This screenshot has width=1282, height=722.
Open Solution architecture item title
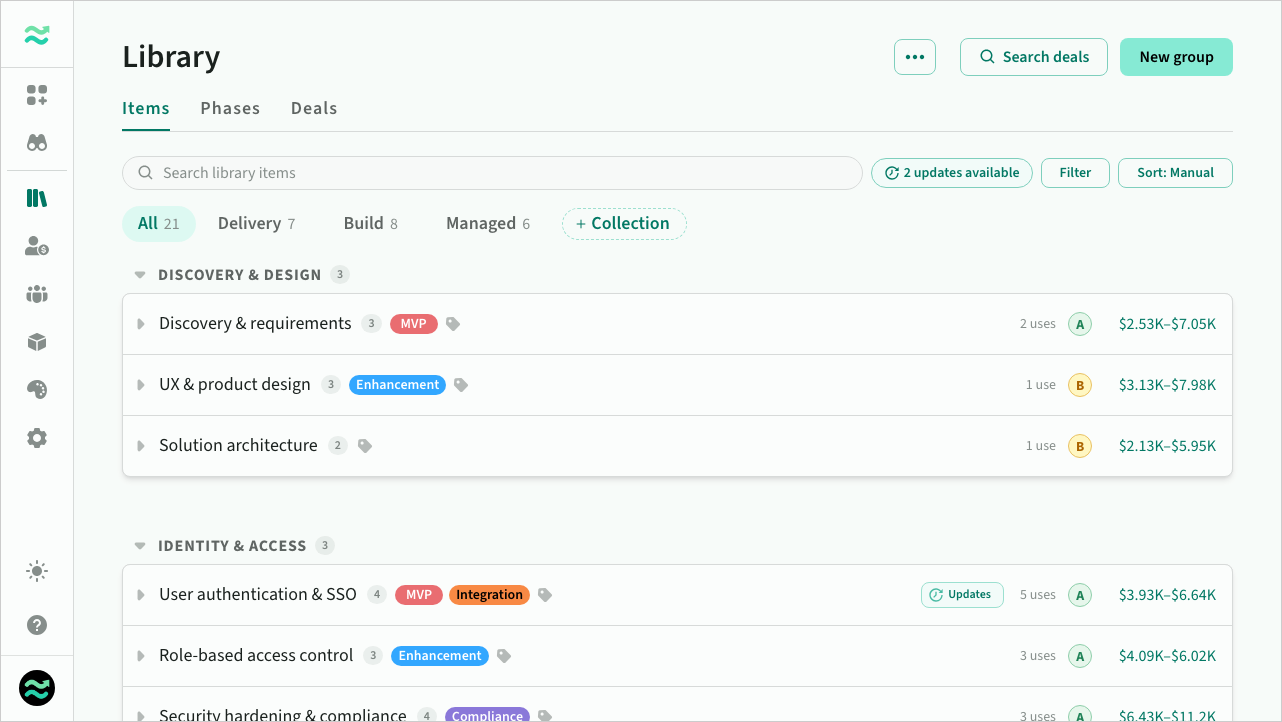(238, 446)
